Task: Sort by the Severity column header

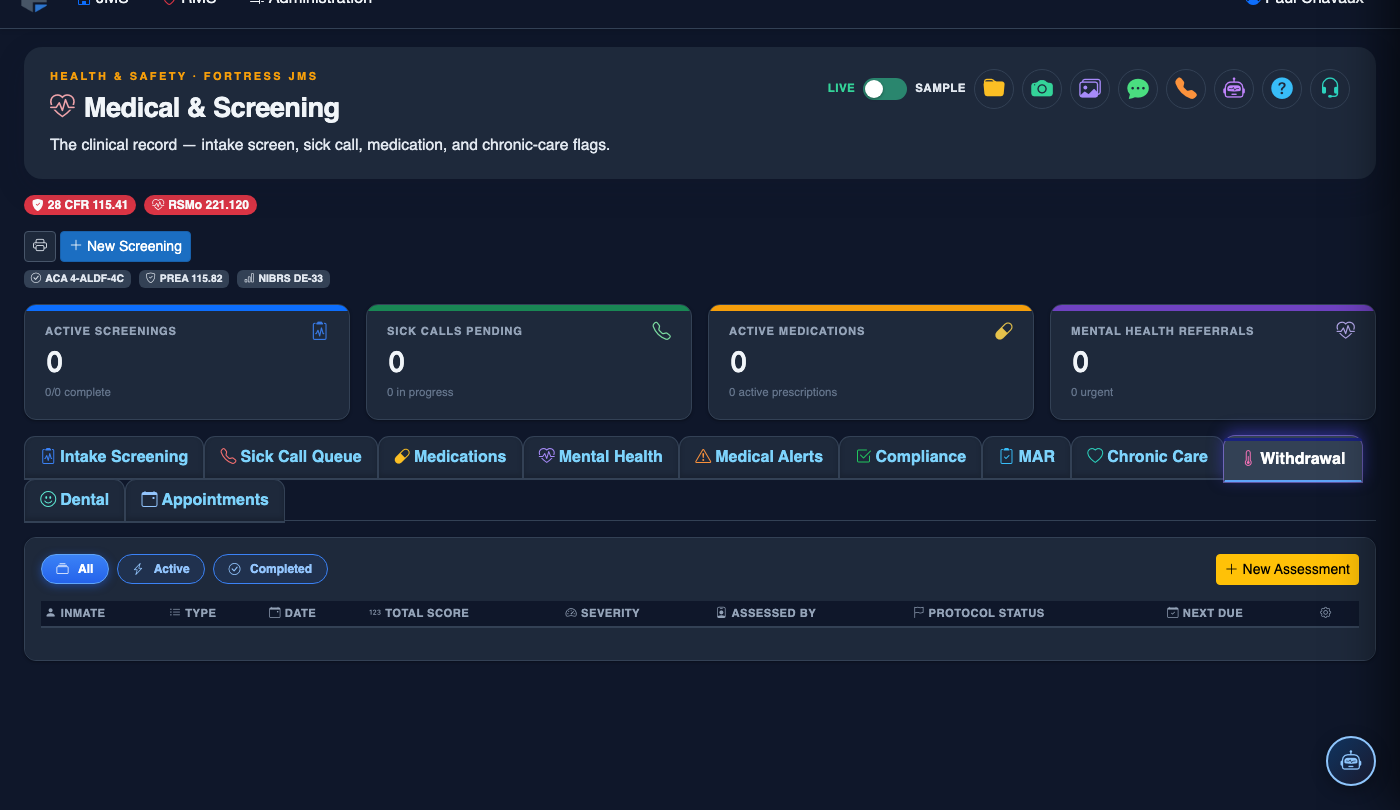Action: coord(602,613)
